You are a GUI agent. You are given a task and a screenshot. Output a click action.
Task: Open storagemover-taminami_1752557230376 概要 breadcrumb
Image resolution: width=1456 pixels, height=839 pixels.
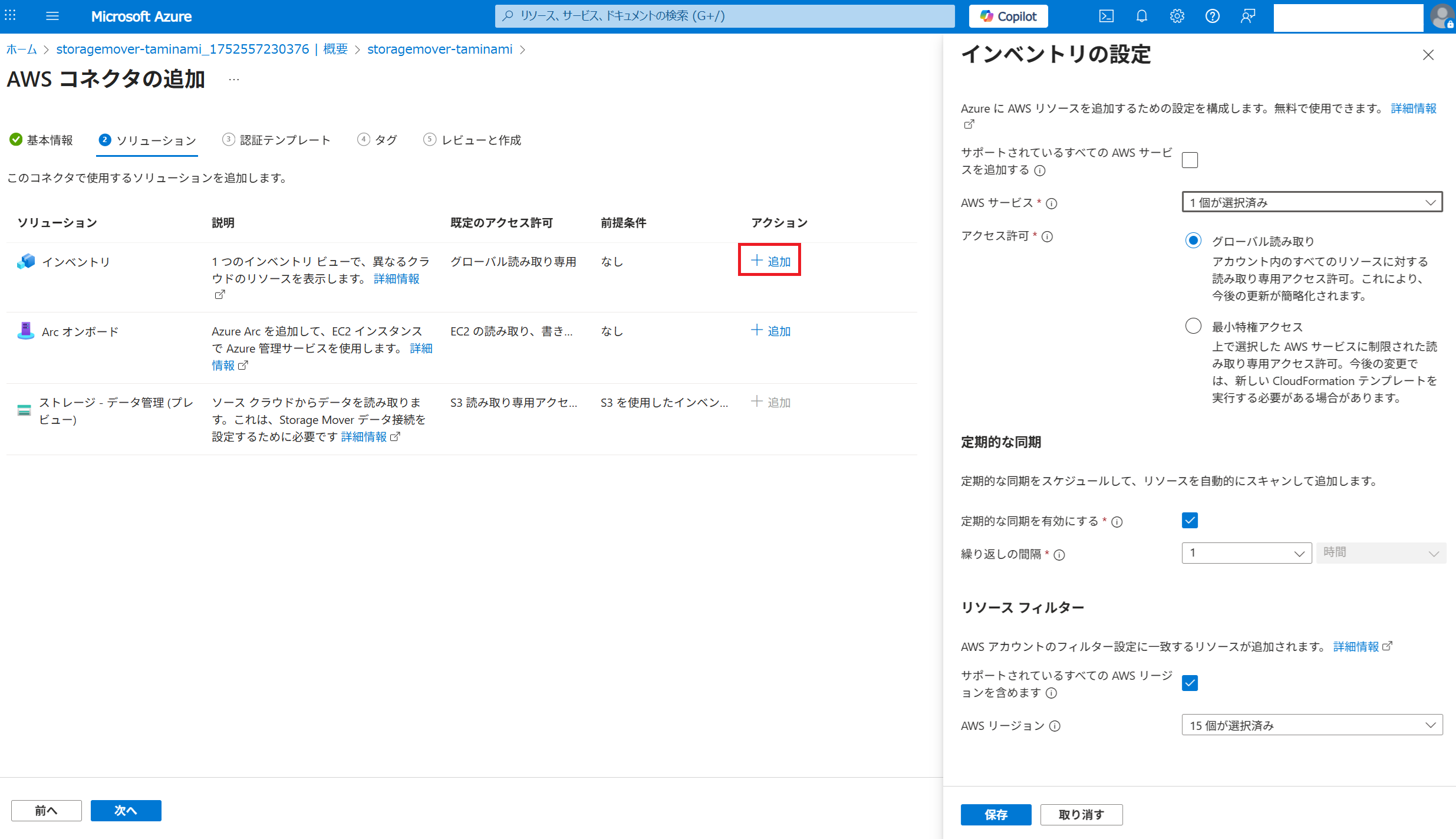(202, 50)
